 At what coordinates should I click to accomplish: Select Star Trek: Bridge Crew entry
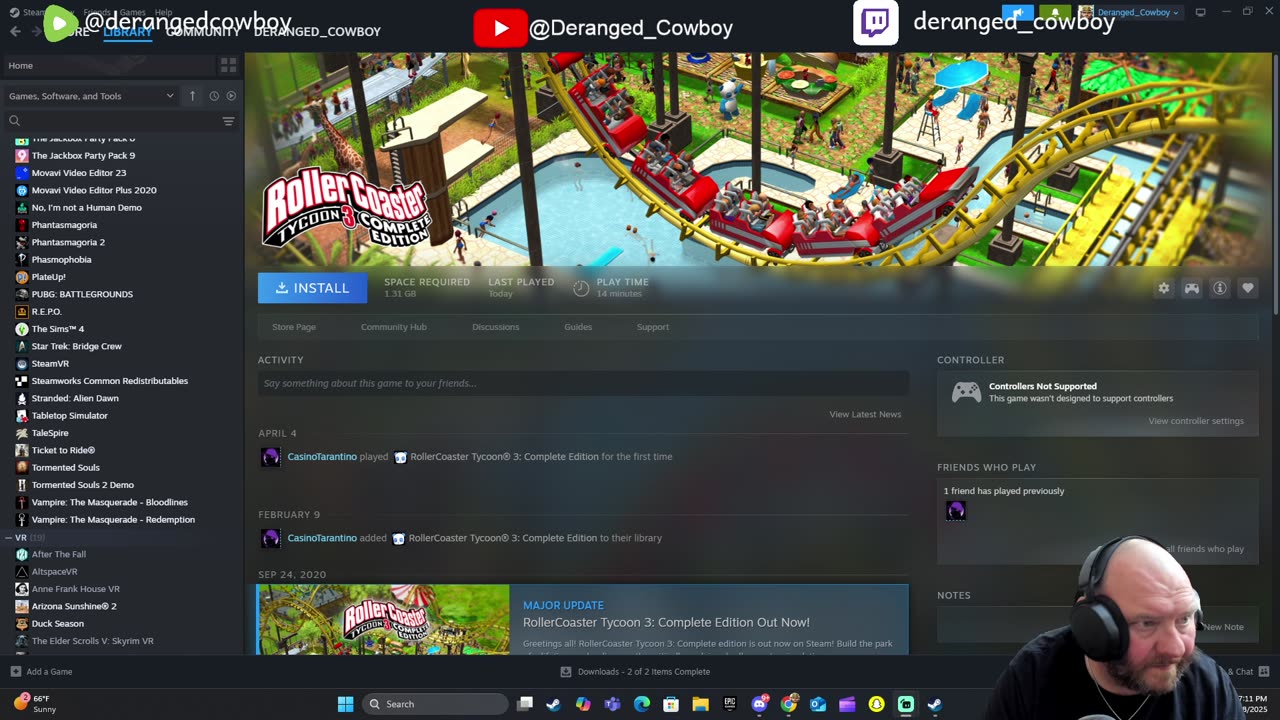point(76,346)
